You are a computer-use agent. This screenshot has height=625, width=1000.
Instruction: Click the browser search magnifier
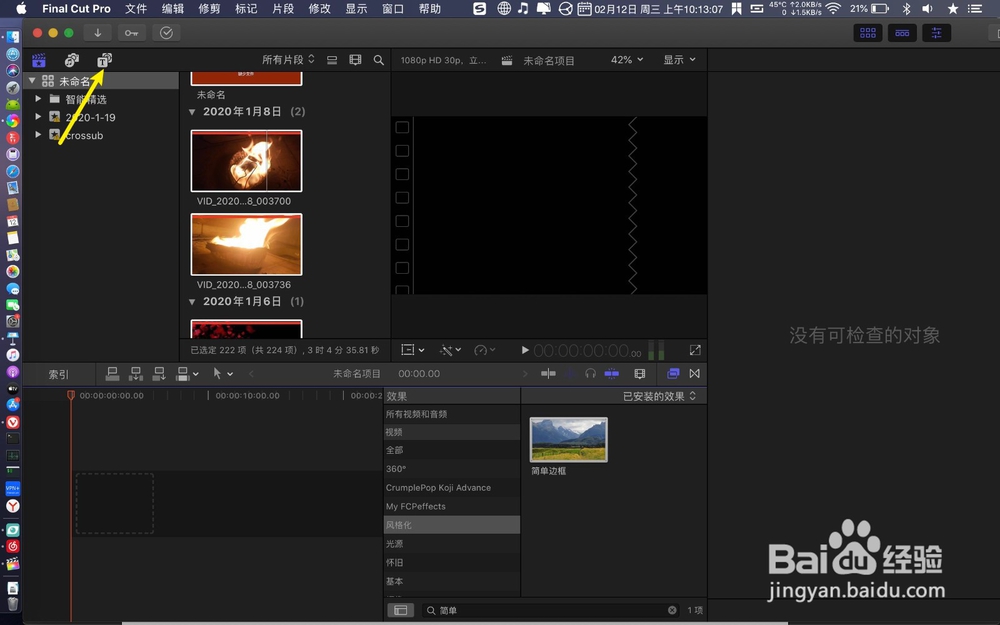tap(378, 60)
